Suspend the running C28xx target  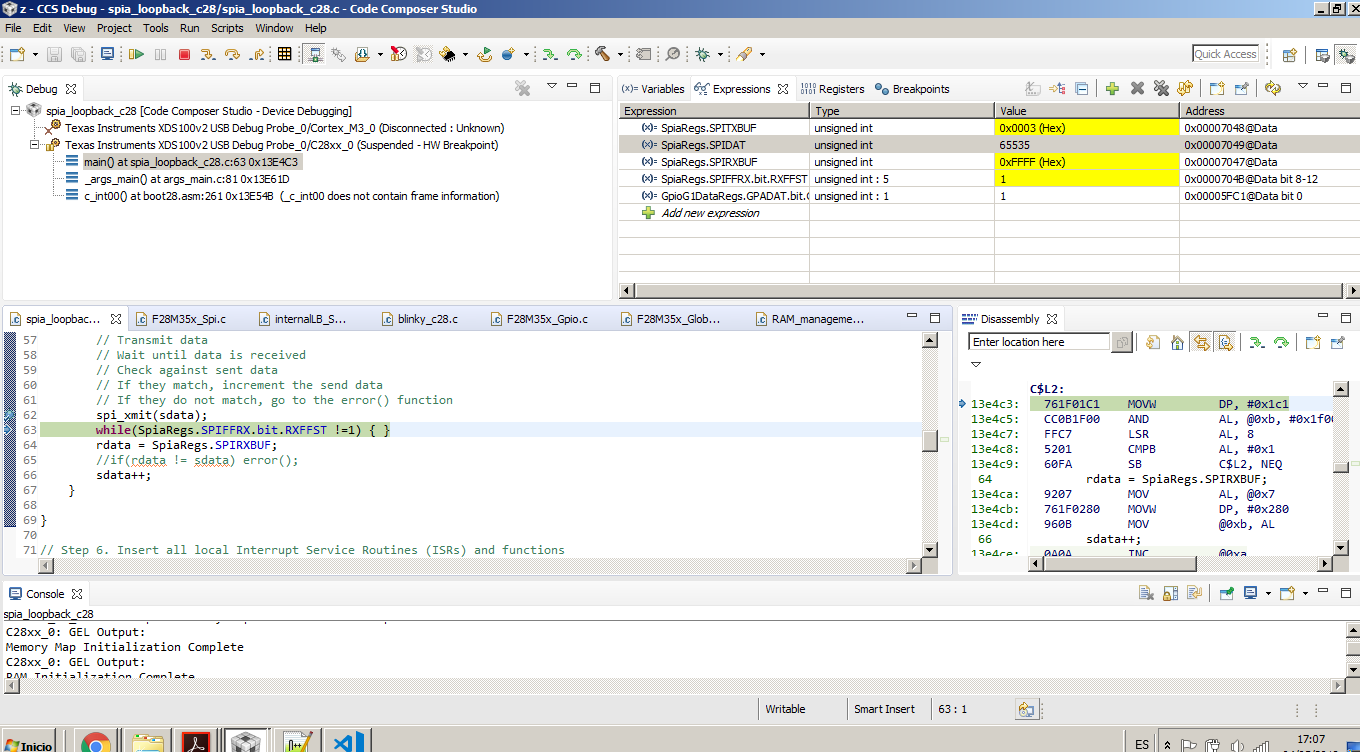pyautogui.click(x=161, y=55)
